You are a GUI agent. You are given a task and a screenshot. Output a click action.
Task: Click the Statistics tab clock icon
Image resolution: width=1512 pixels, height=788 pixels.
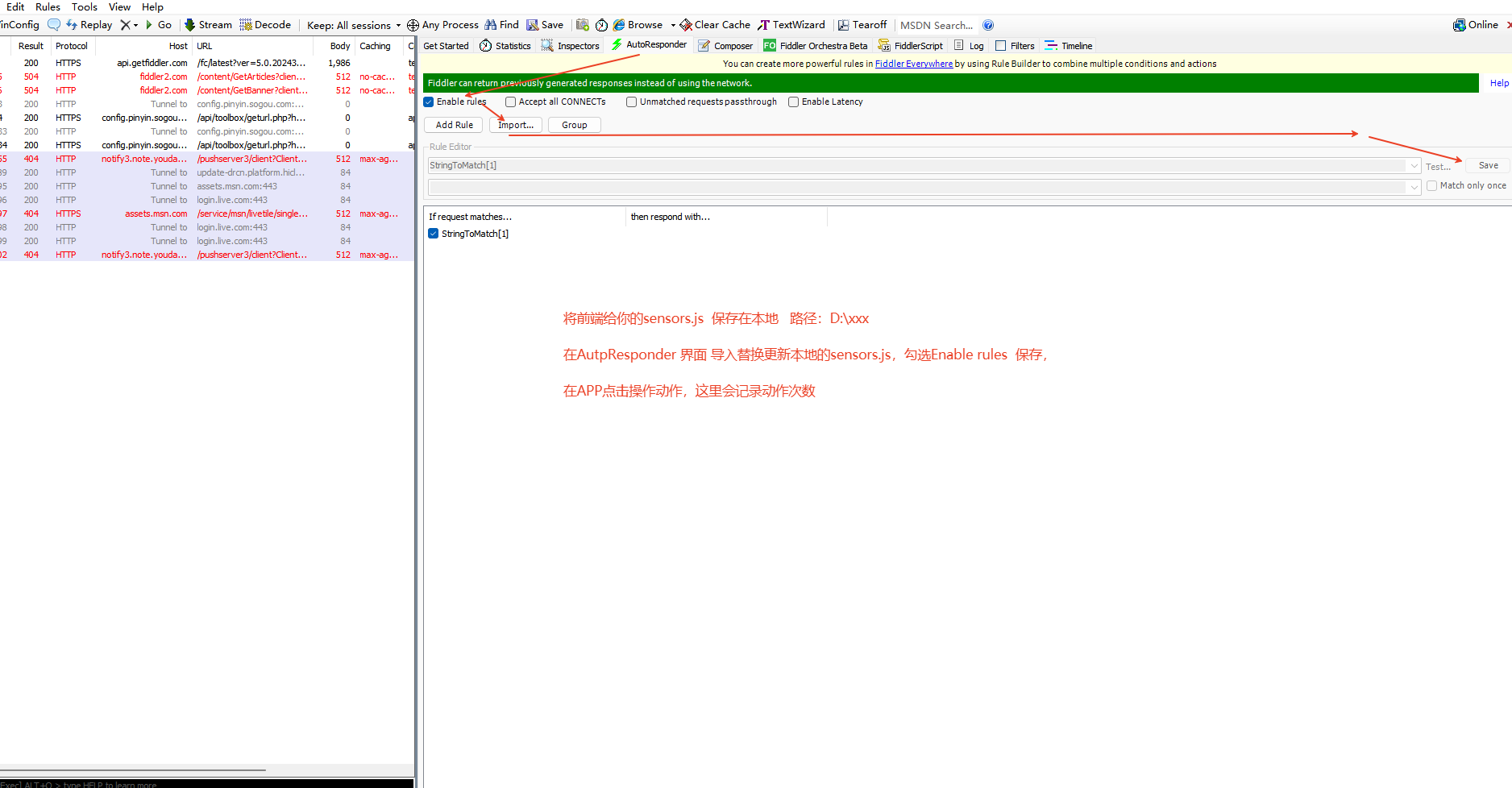[x=486, y=46]
